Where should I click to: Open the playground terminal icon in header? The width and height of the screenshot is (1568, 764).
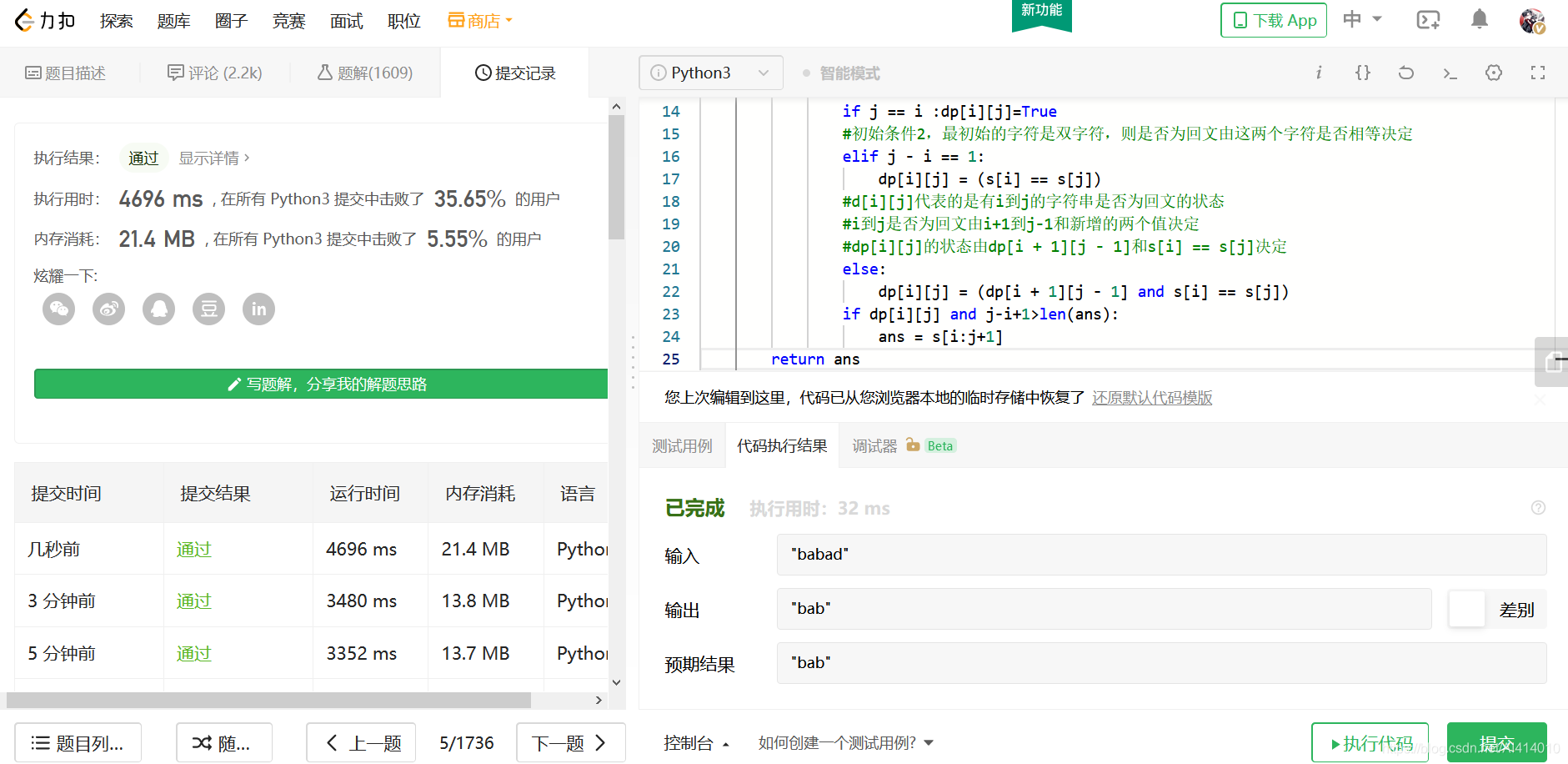point(1429,20)
